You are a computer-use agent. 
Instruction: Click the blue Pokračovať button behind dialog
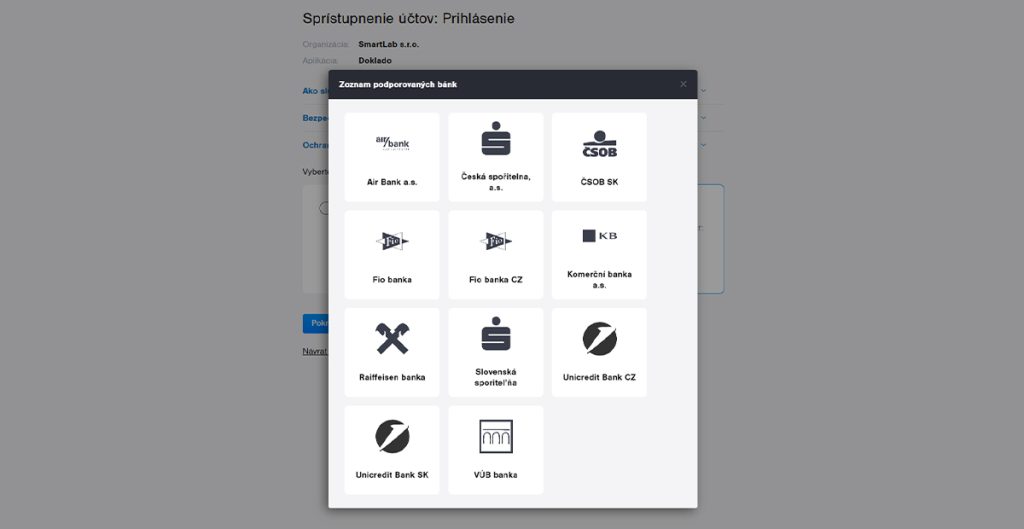[315, 323]
